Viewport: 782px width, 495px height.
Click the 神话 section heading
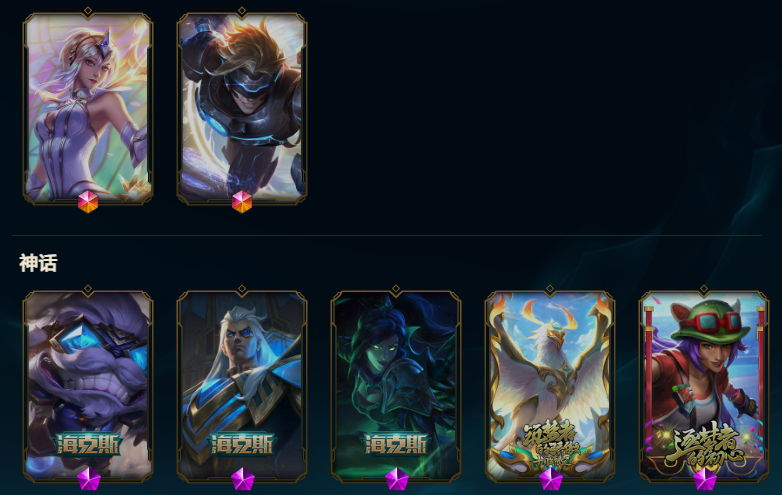click(x=38, y=263)
